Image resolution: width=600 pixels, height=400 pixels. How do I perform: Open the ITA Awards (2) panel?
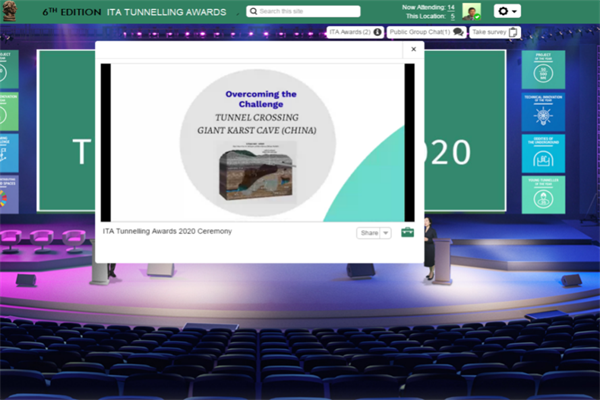[355, 32]
